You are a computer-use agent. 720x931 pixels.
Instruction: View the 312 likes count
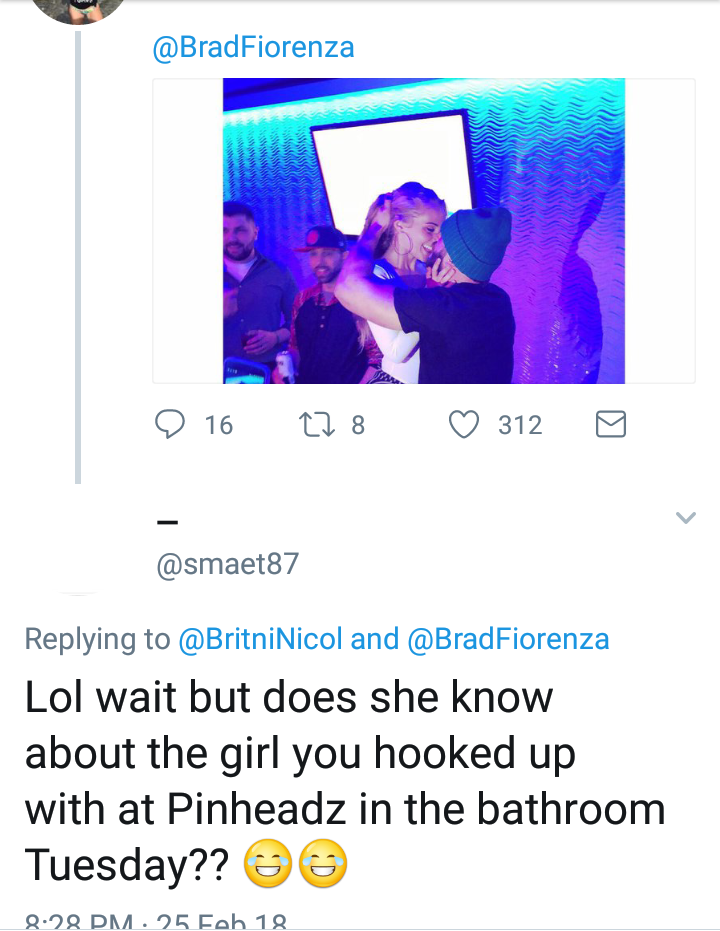(520, 425)
